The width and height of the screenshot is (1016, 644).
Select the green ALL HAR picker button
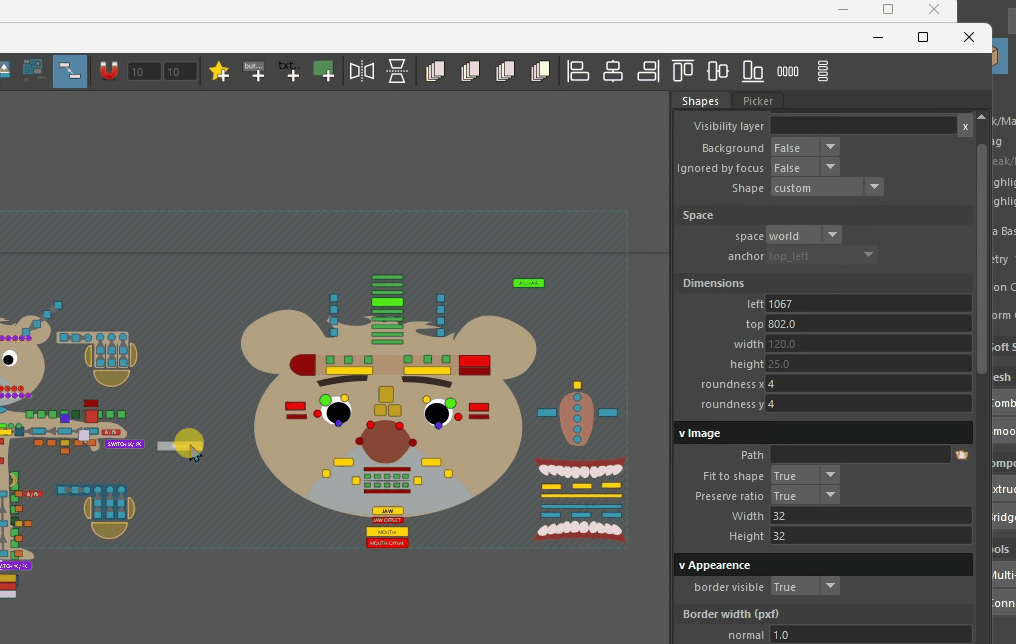[x=529, y=283]
